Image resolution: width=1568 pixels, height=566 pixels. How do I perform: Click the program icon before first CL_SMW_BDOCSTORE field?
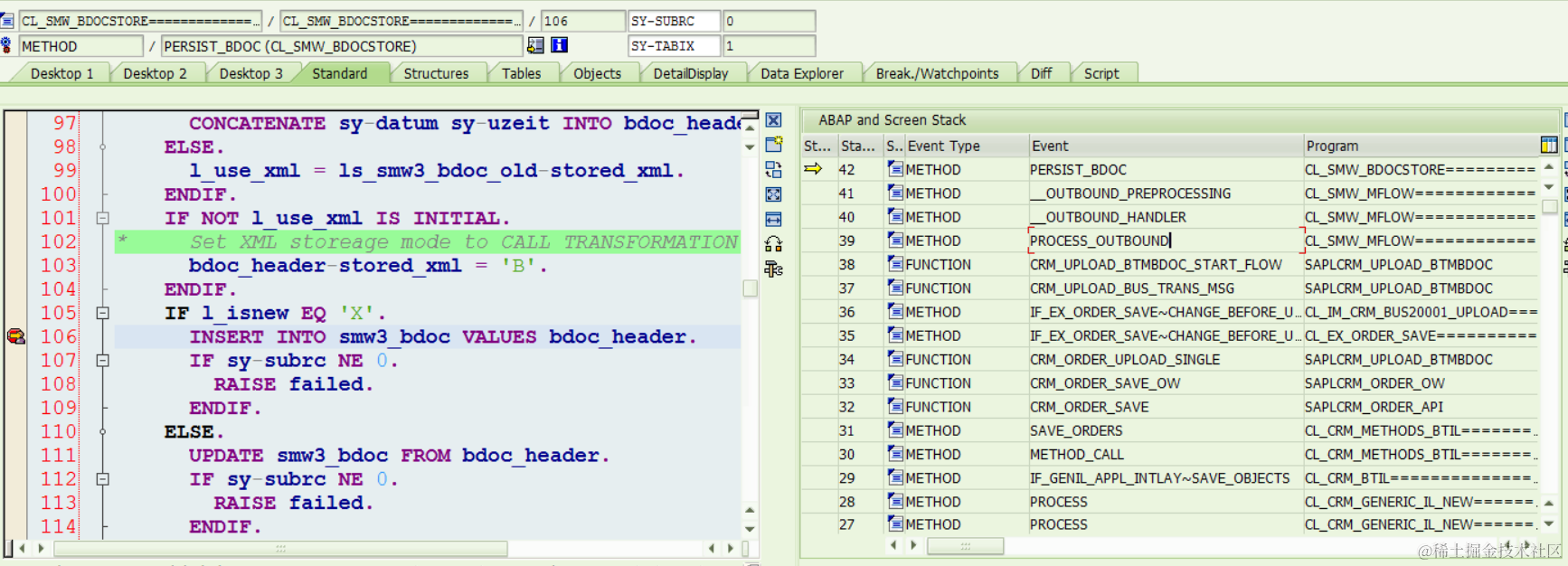tap(7, 20)
